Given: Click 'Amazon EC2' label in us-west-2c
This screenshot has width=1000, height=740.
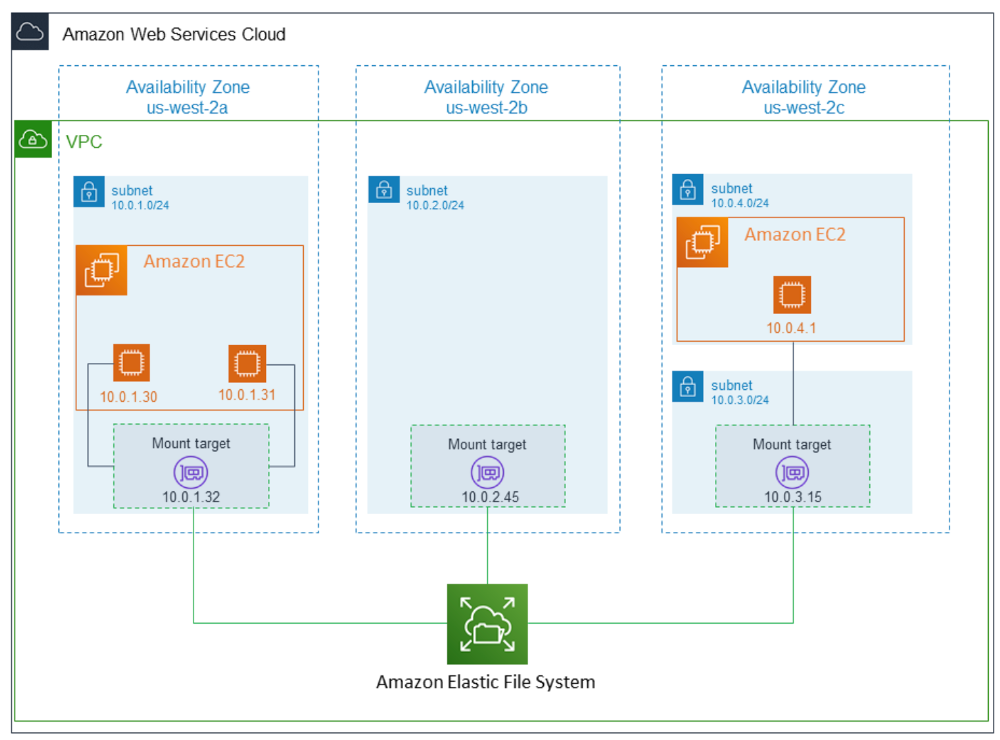Looking at the screenshot, I should (x=795, y=235).
